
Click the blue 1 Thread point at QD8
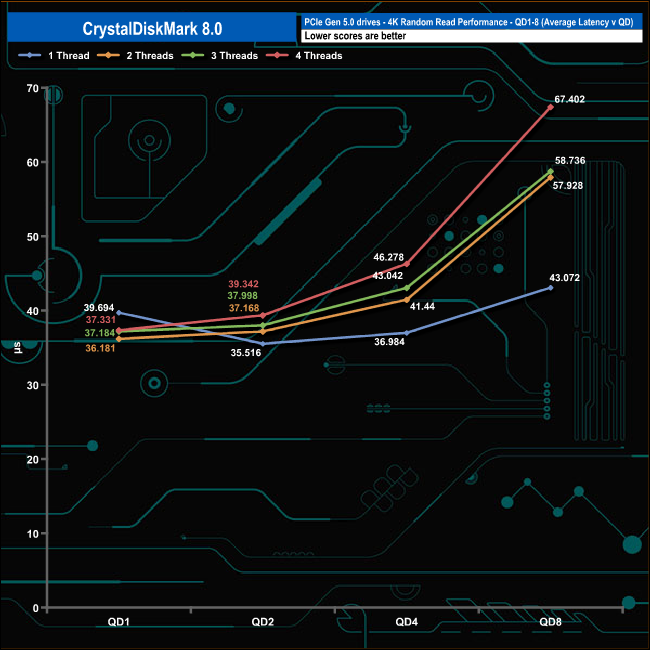pos(551,288)
